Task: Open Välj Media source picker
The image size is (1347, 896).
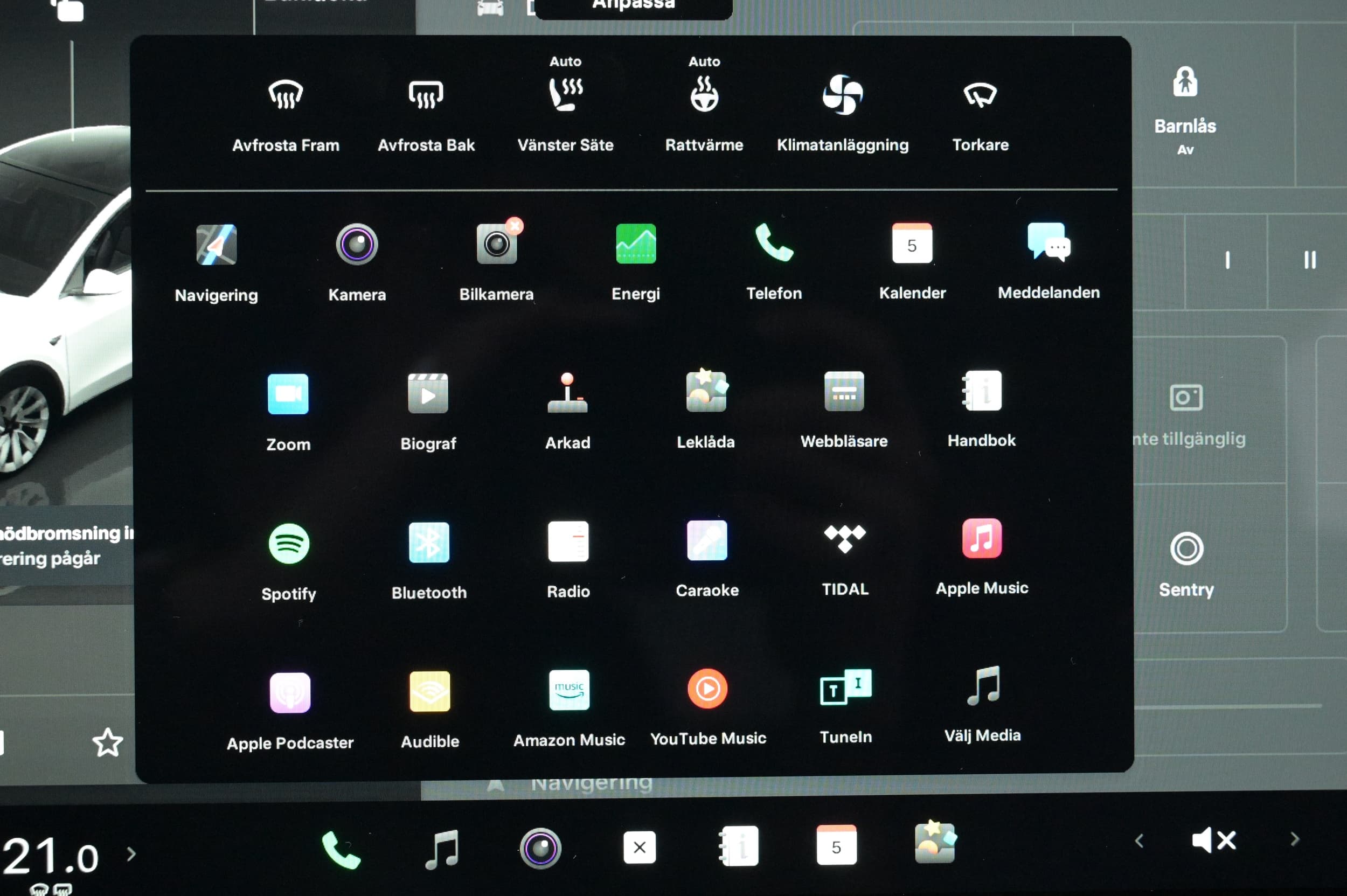Action: (982, 704)
